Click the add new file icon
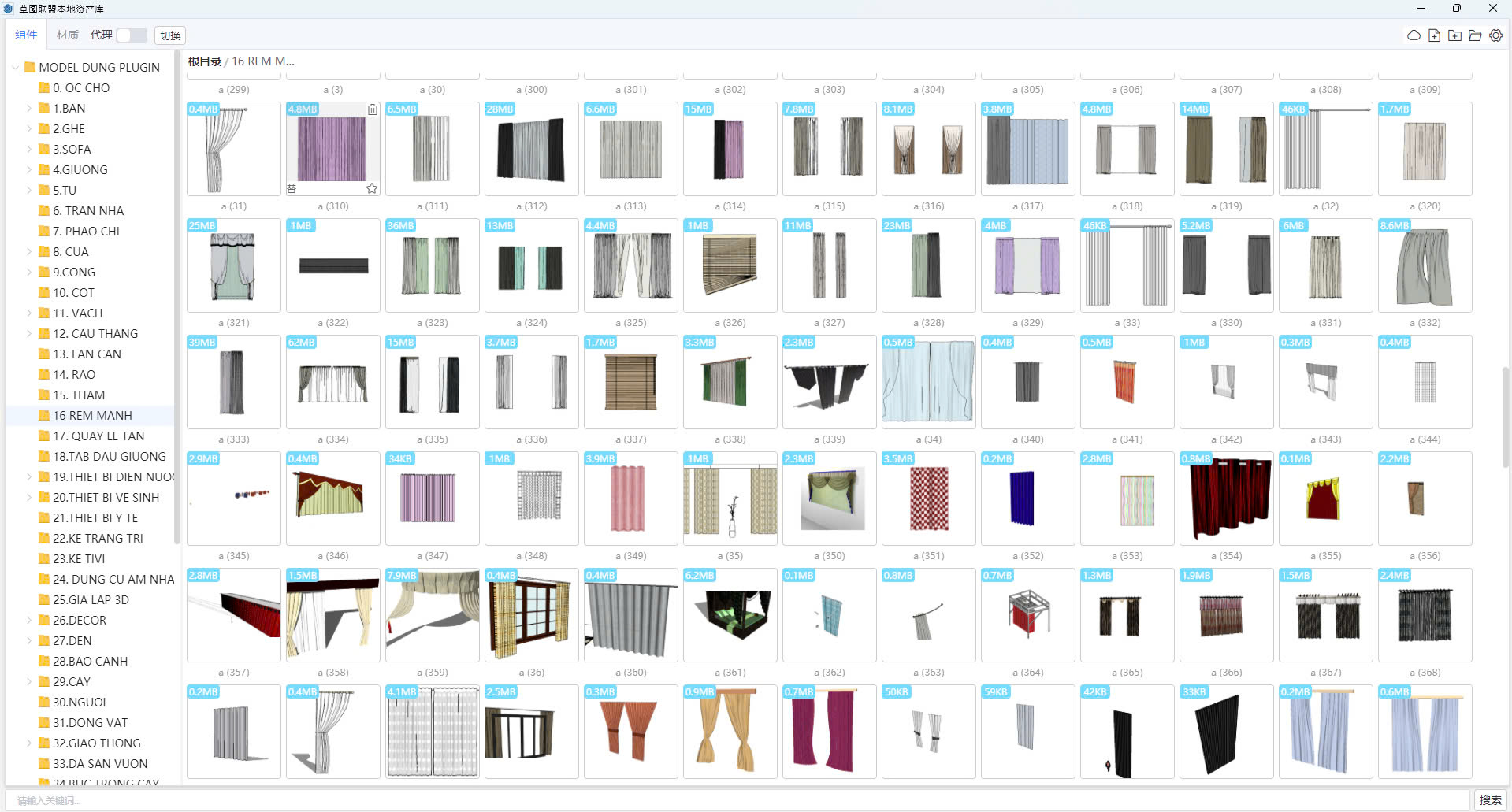This screenshot has width=1512, height=812. [1434, 35]
